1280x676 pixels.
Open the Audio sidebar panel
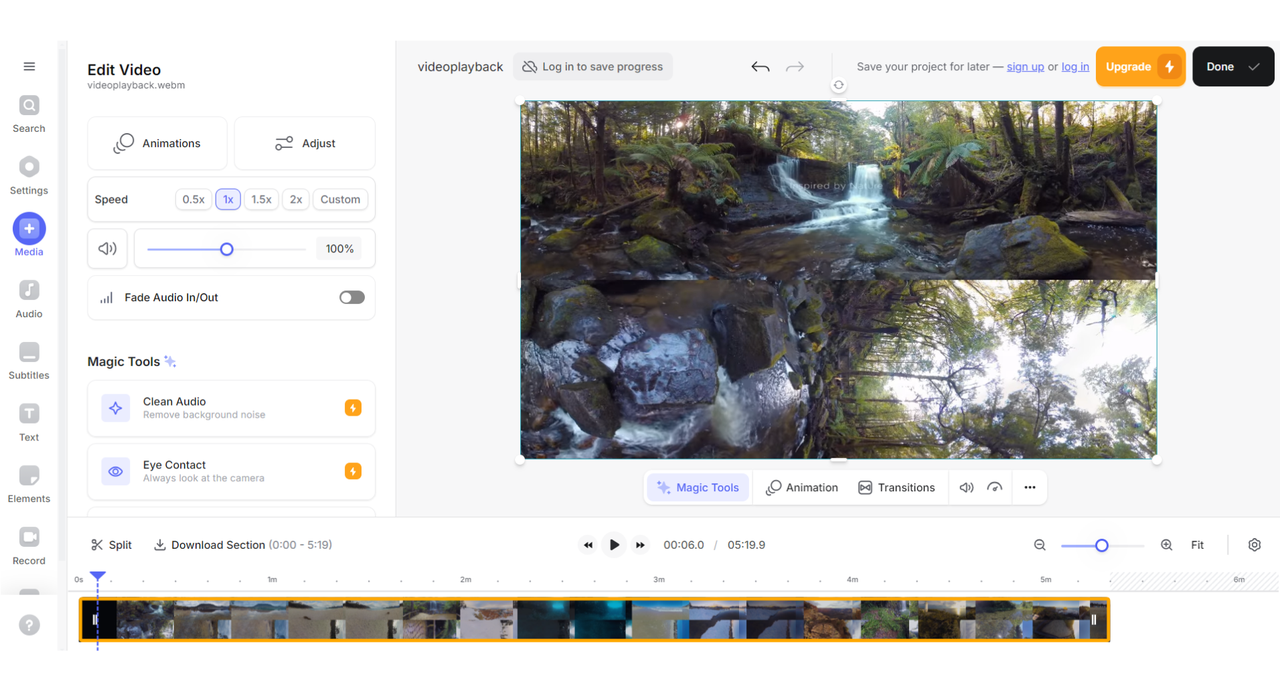[x=29, y=298]
